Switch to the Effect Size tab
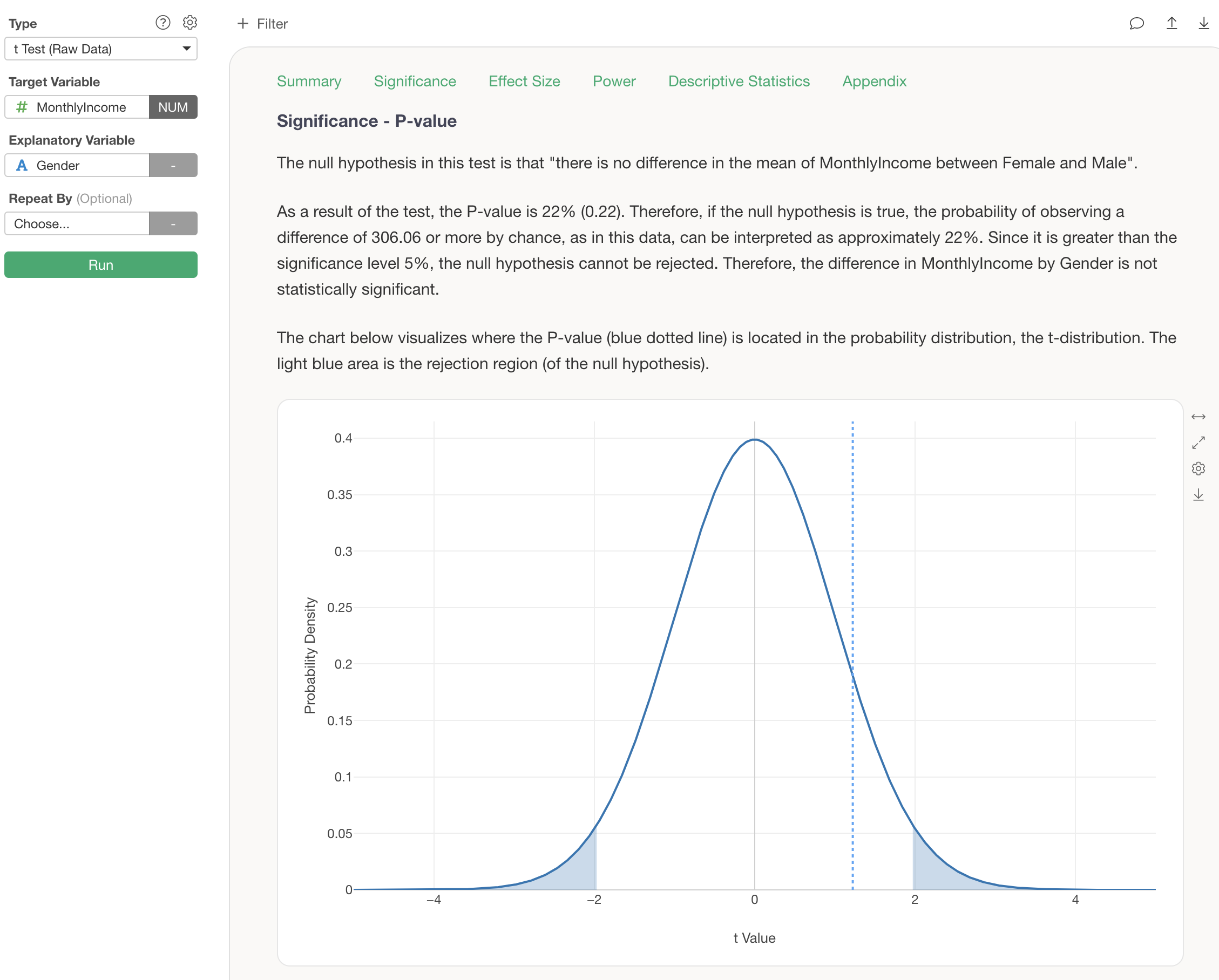This screenshot has width=1219, height=980. (524, 81)
